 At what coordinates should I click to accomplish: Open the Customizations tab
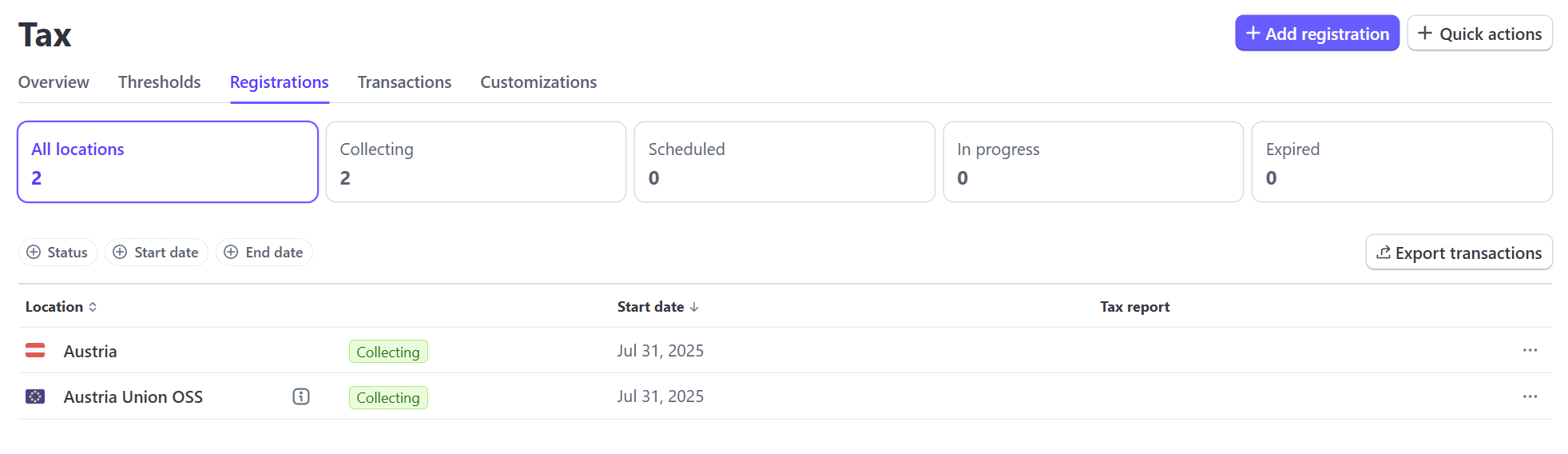point(538,82)
